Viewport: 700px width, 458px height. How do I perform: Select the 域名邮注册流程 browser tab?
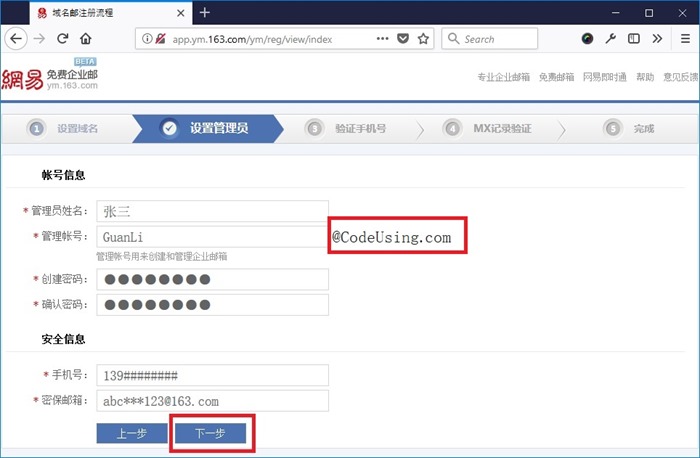[111, 13]
